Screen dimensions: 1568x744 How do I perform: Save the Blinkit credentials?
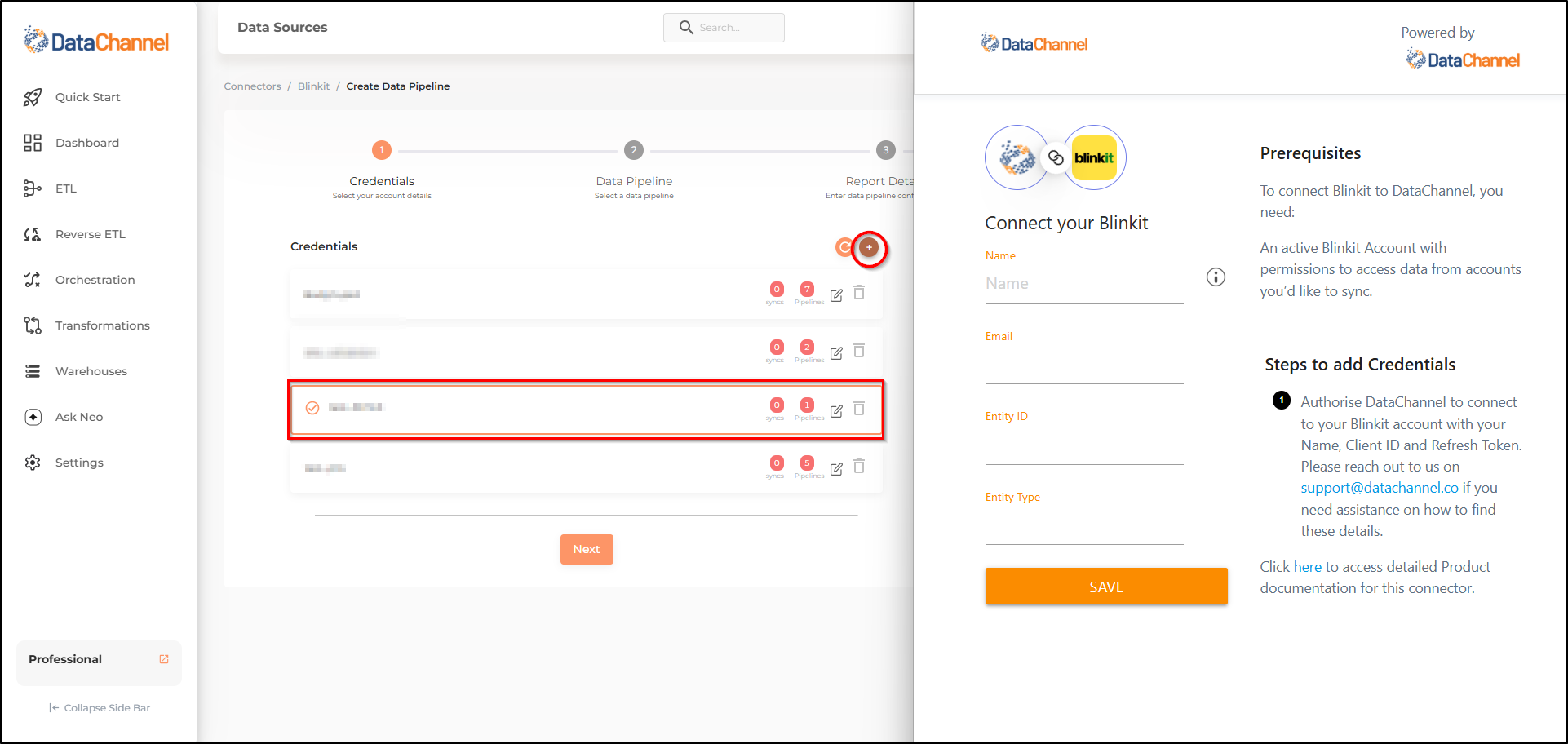coord(1106,587)
